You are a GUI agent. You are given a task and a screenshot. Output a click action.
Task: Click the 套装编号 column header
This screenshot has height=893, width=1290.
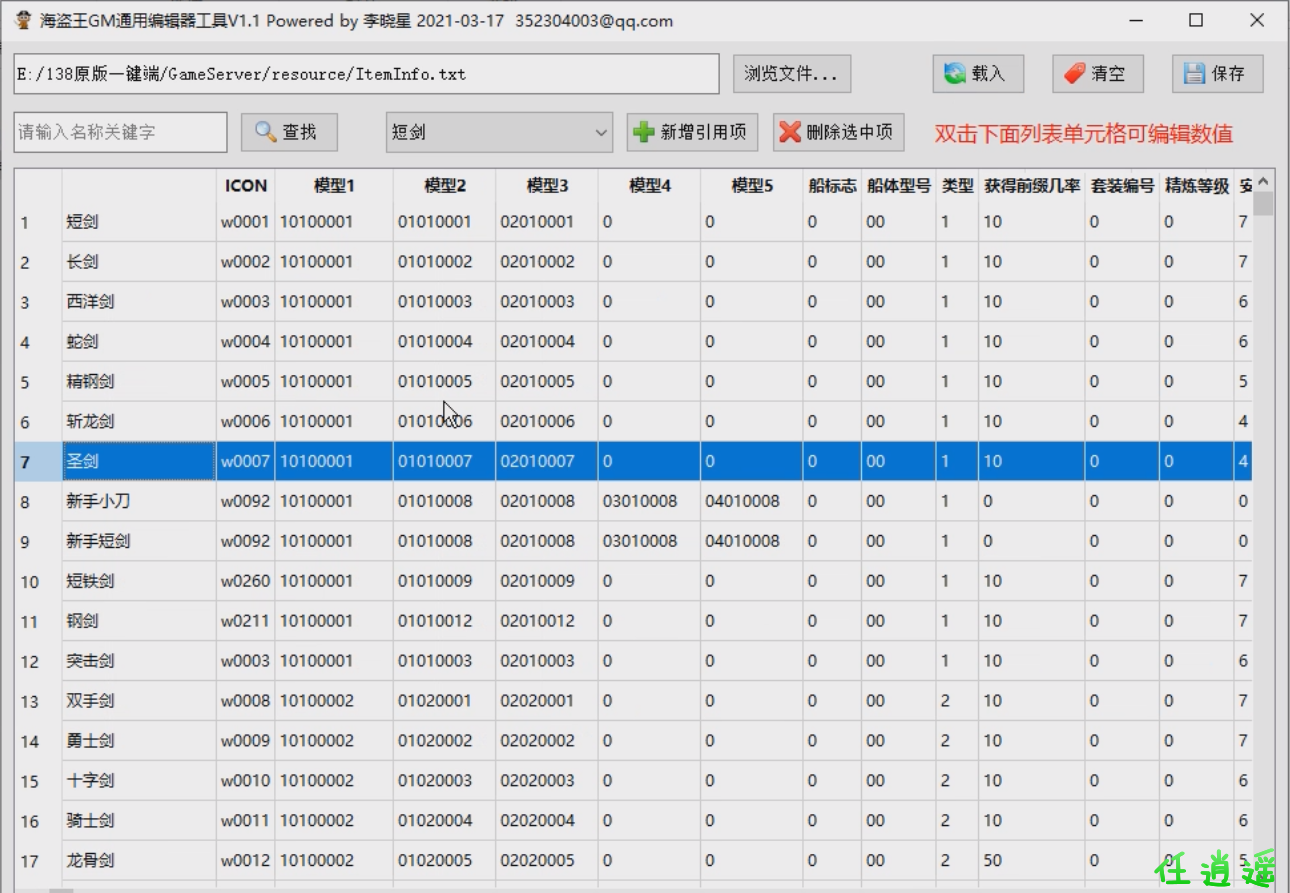[1123, 185]
